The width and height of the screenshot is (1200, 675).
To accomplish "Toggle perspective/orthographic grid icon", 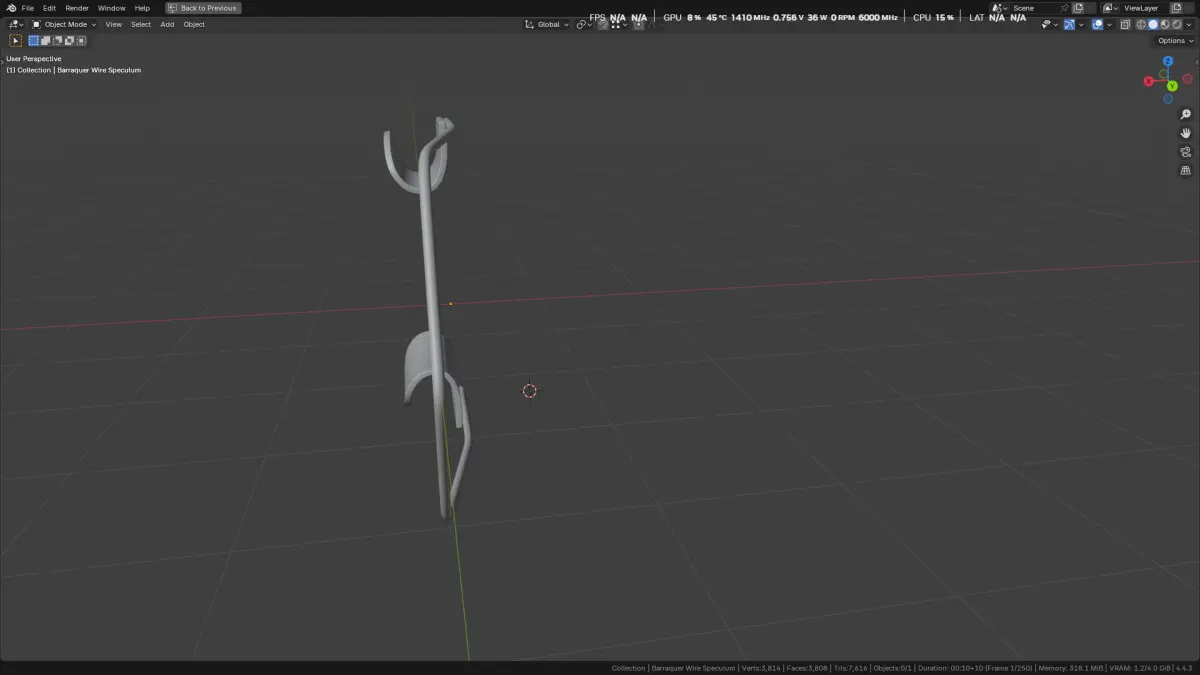I will click(x=1186, y=171).
